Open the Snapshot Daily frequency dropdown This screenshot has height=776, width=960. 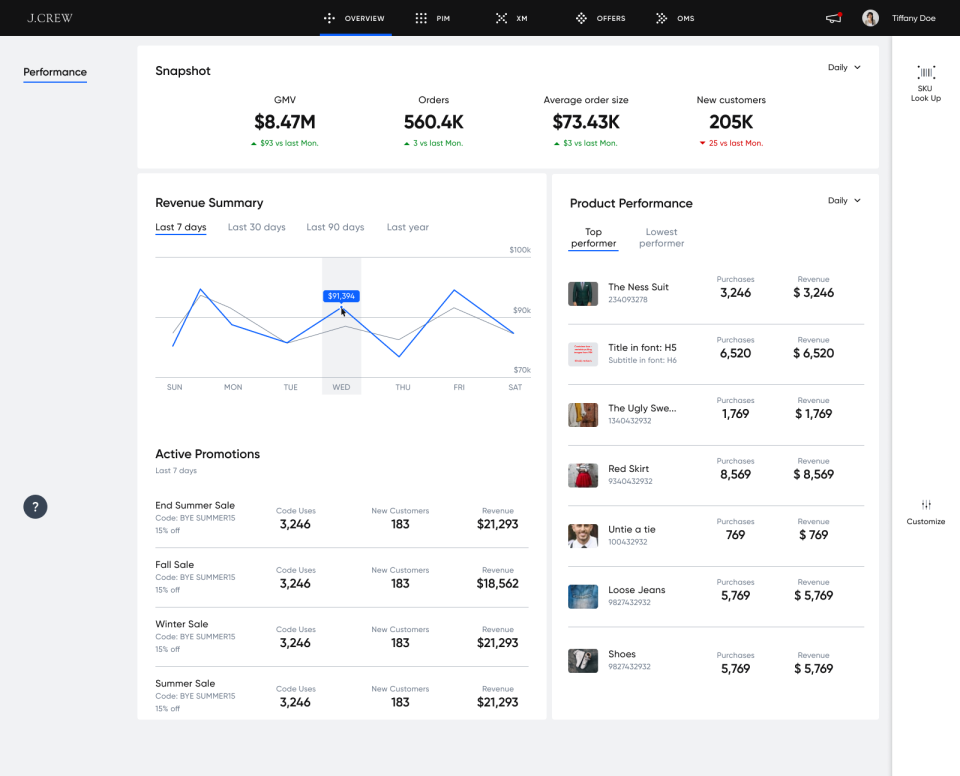(843, 67)
